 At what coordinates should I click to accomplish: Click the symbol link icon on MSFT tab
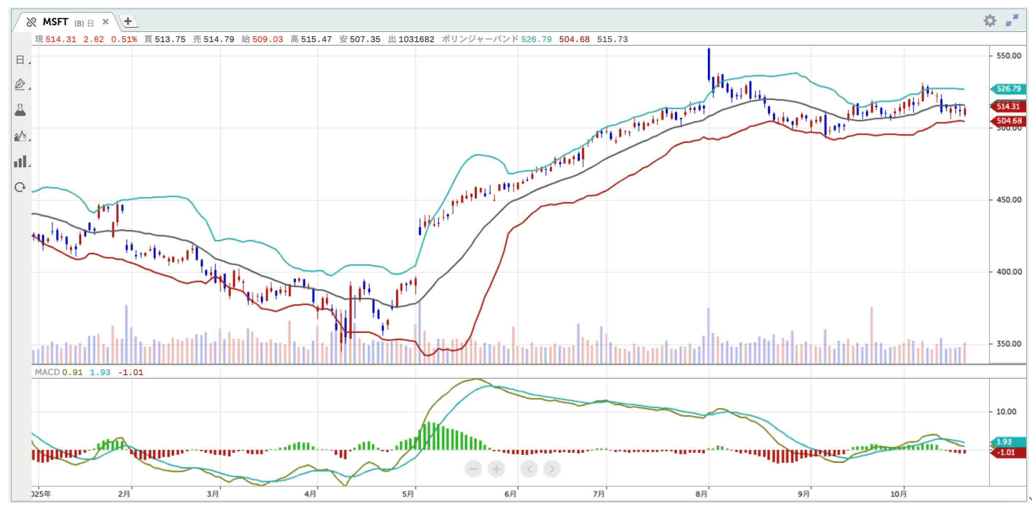click(31, 21)
